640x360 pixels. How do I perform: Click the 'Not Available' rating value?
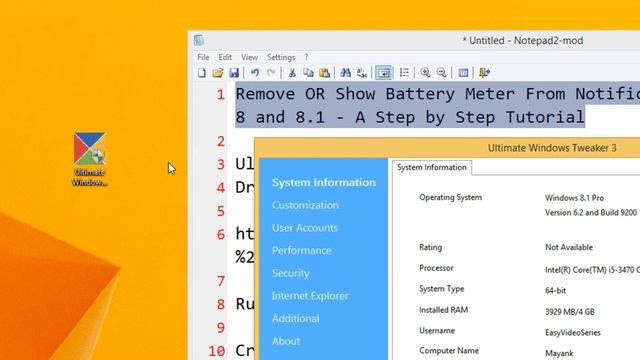(569, 247)
